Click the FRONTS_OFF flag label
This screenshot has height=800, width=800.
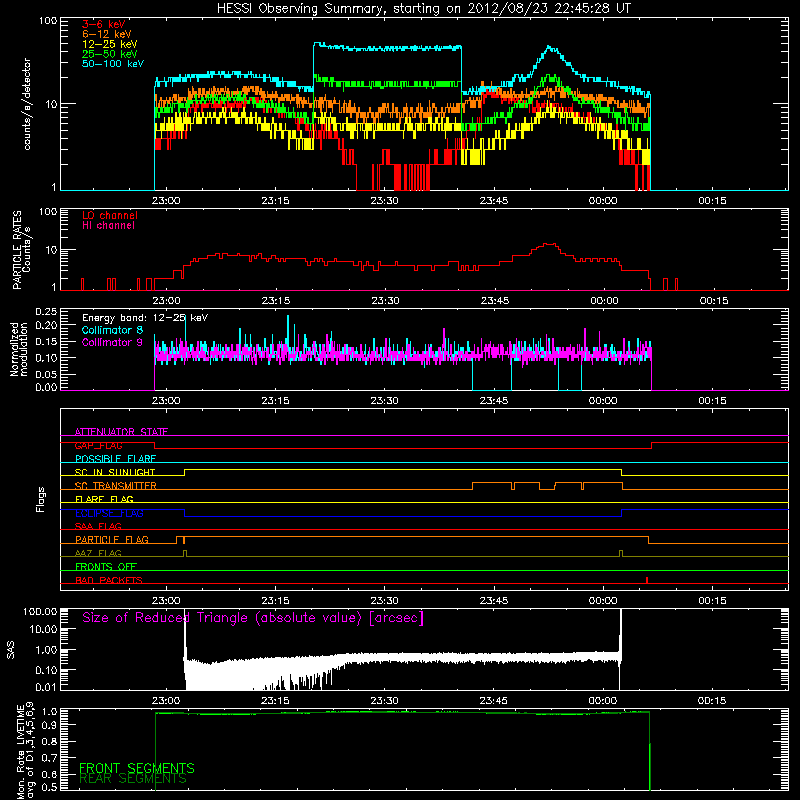[x=106, y=566]
